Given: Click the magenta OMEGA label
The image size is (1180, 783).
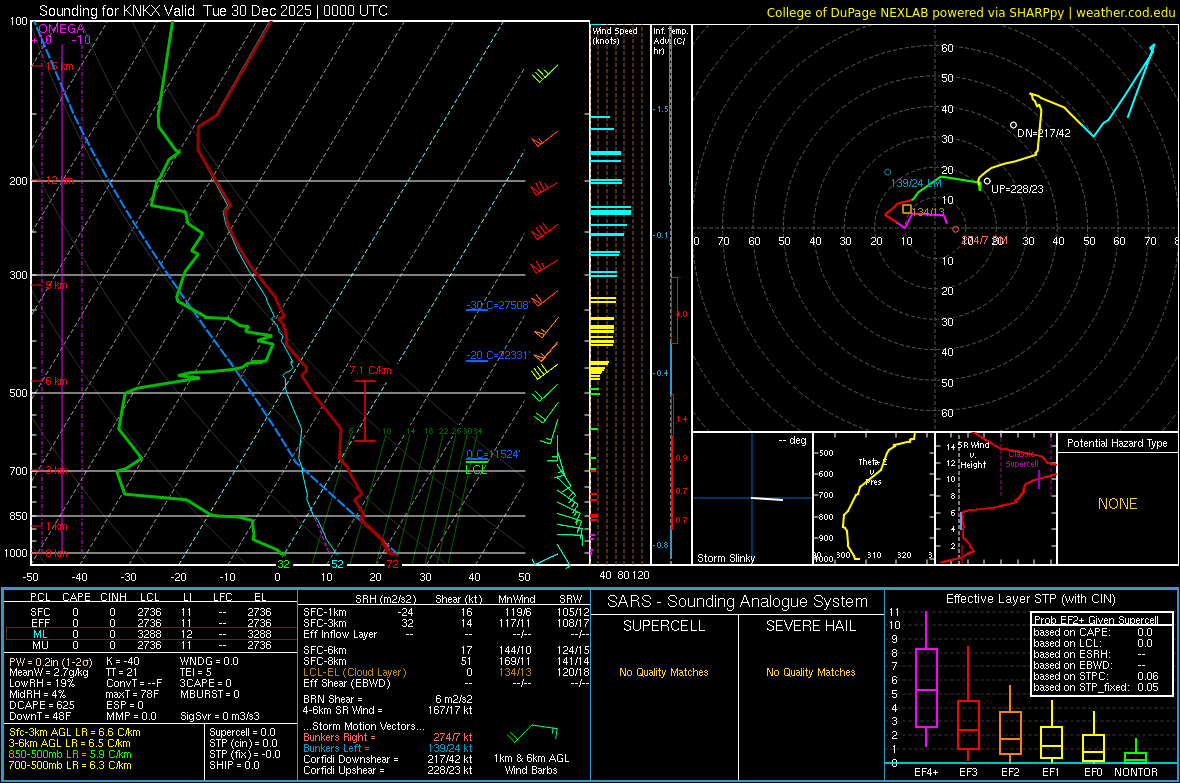Looking at the screenshot, I should [x=62, y=29].
